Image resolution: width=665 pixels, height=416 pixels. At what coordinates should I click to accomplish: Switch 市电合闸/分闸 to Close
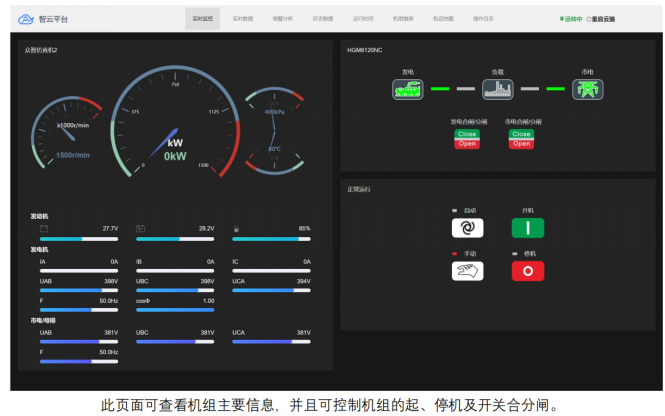click(x=520, y=133)
